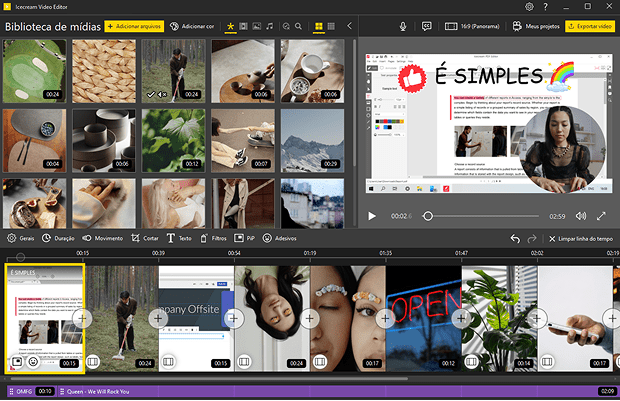Select the golf course aerial thumbnail
The height and width of the screenshot is (401, 620).
(34, 71)
